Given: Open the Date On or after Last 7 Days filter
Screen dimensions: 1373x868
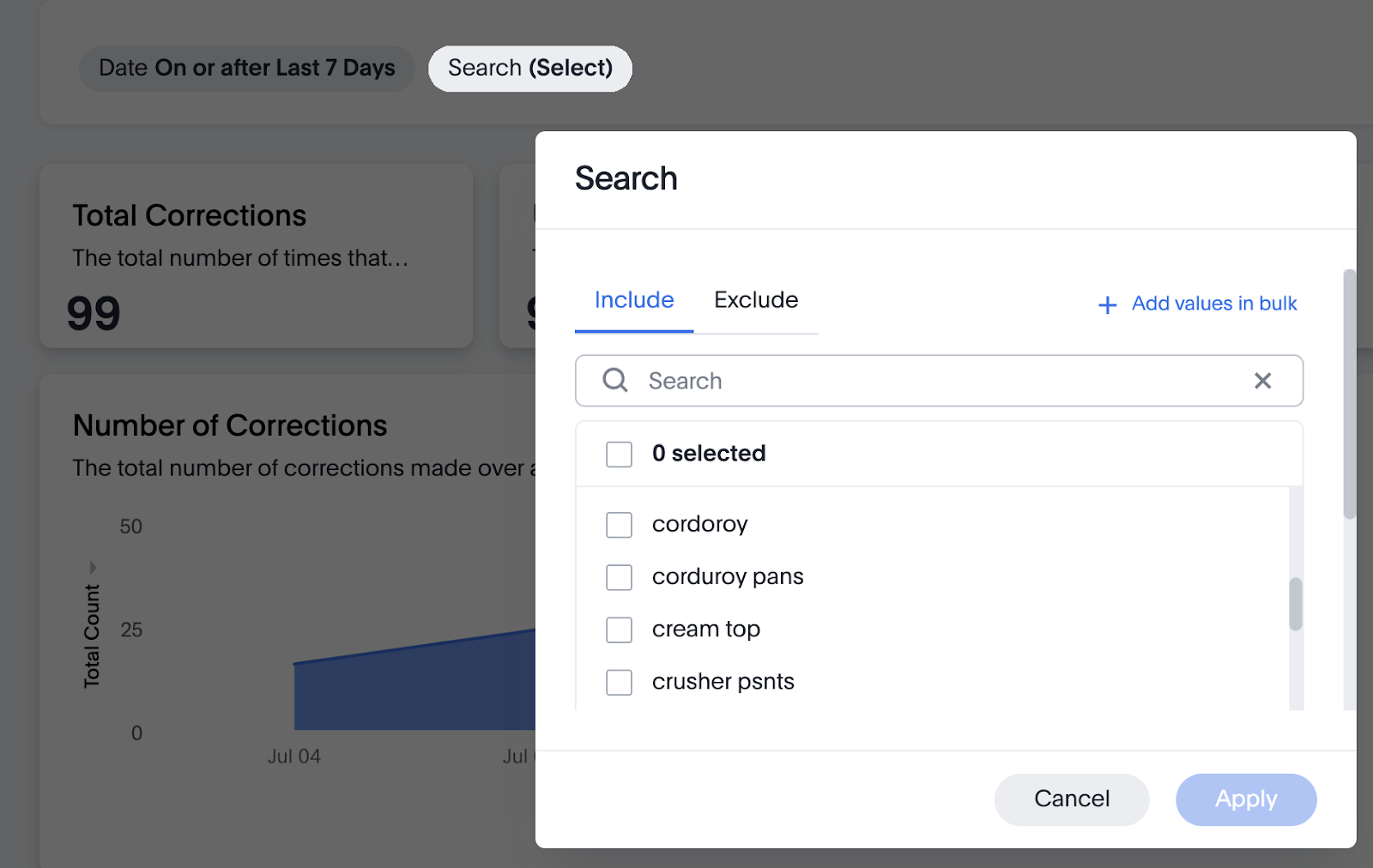Looking at the screenshot, I should [x=247, y=69].
